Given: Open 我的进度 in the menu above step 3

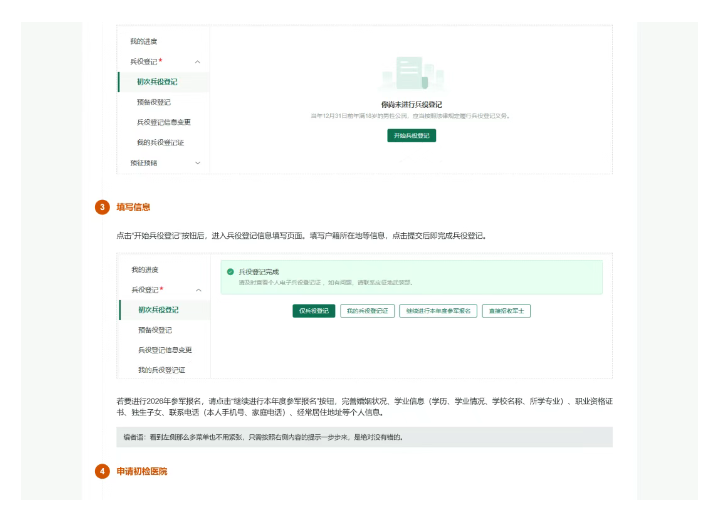Looking at the screenshot, I should click(143, 41).
